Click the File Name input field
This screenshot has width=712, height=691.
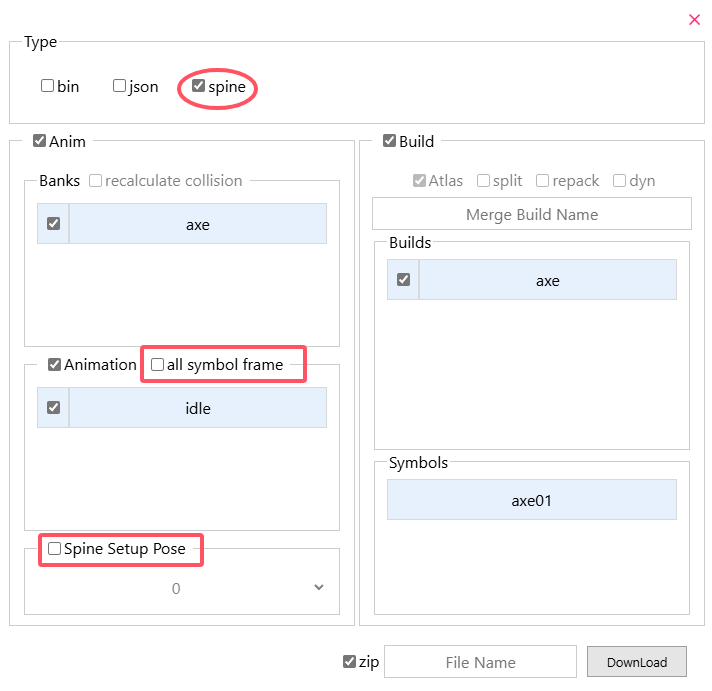[480, 662]
